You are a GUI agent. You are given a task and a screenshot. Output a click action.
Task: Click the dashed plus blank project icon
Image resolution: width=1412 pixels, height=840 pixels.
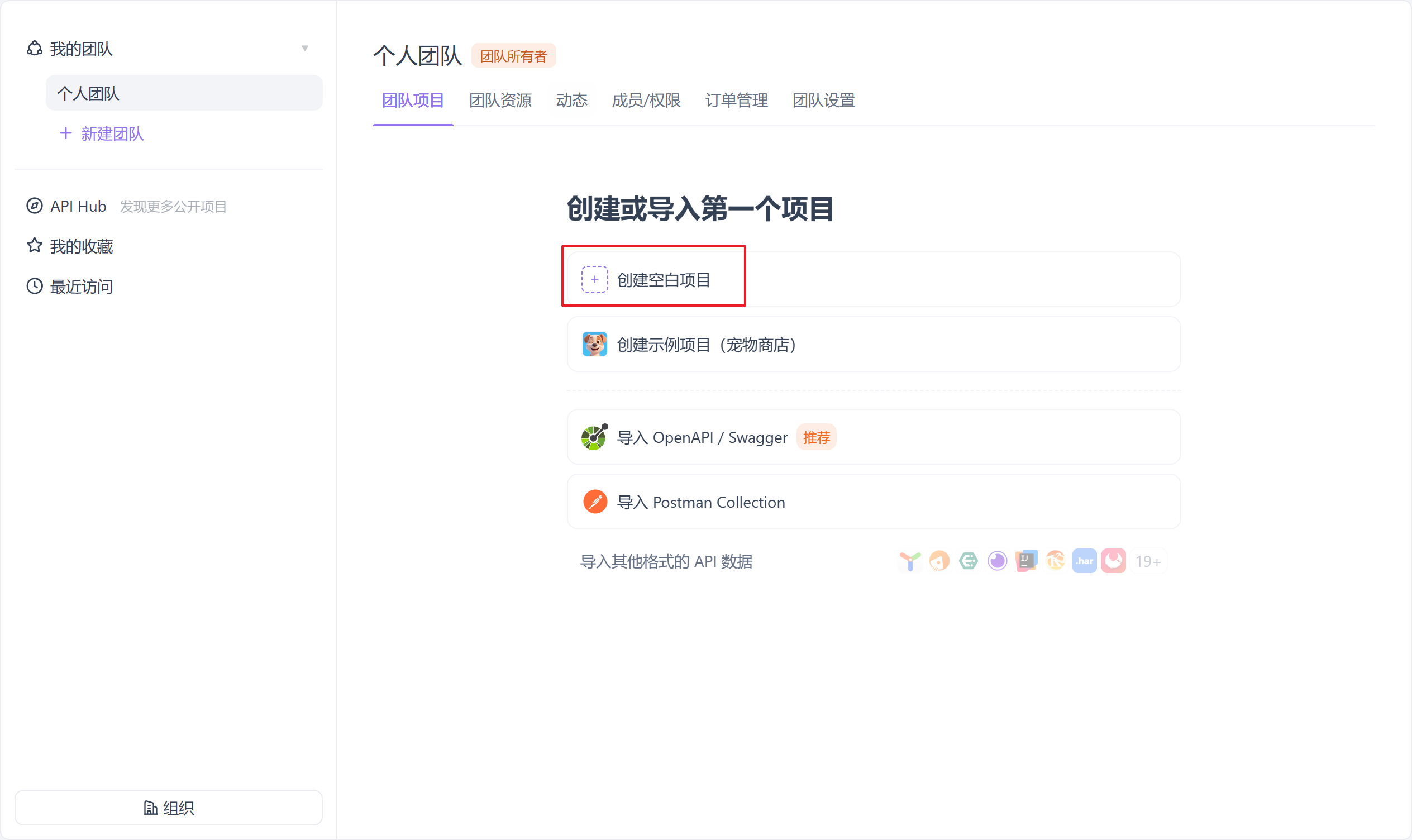pyautogui.click(x=594, y=279)
